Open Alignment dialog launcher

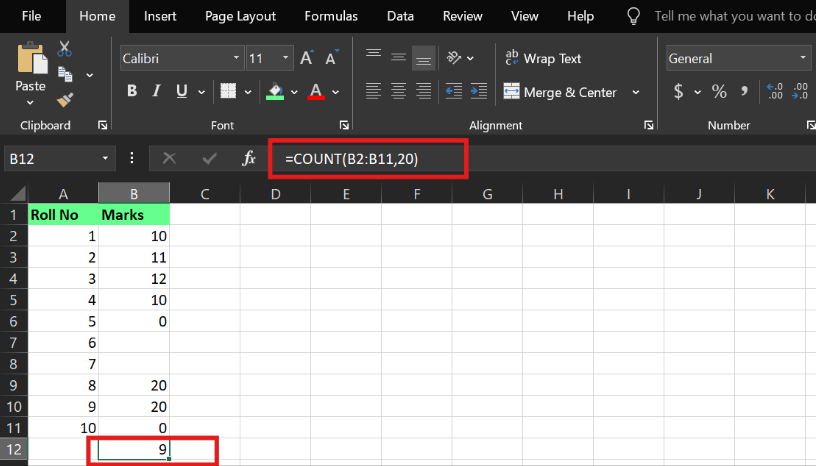pyautogui.click(x=648, y=125)
